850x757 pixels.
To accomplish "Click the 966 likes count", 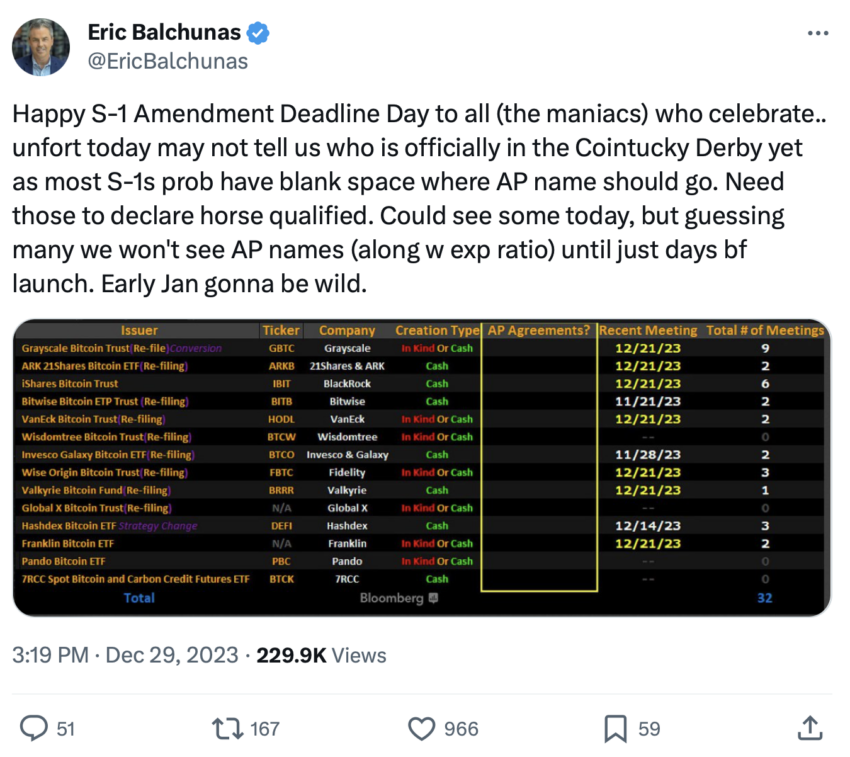I will point(461,729).
